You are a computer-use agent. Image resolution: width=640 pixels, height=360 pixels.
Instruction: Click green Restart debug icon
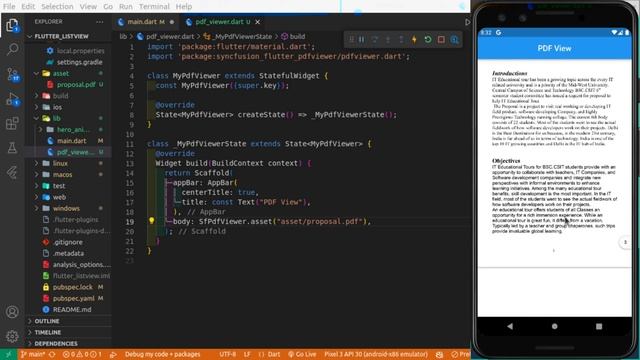click(428, 40)
